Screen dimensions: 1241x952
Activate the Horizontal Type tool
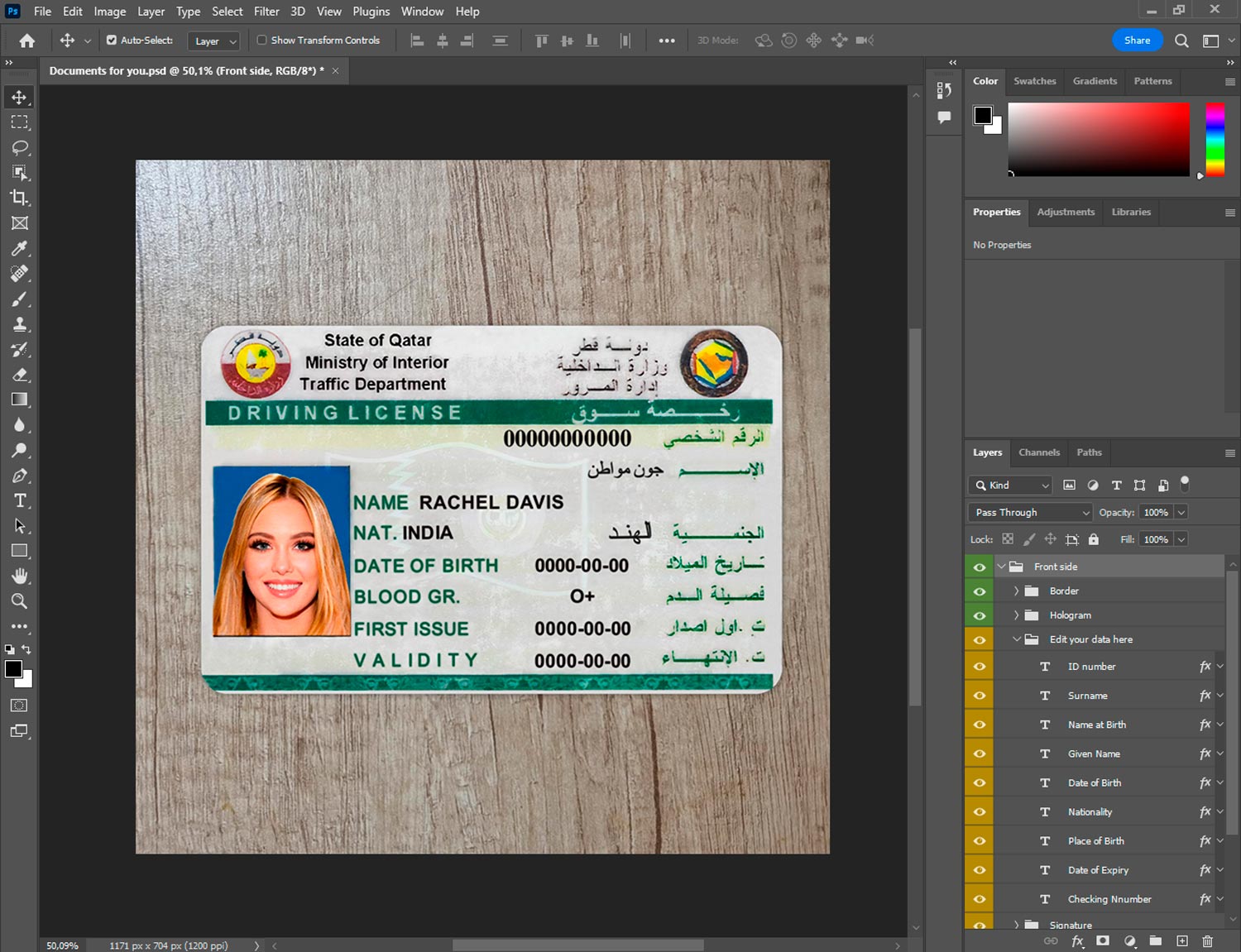[x=19, y=500]
